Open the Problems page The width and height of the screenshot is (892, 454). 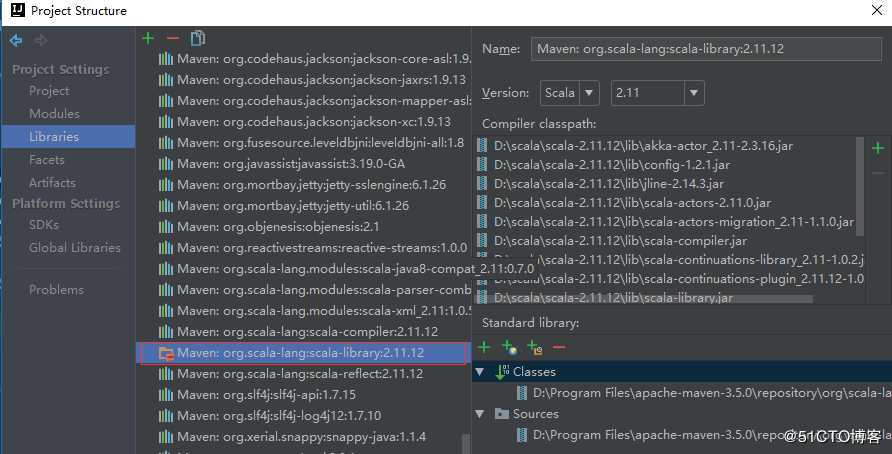tap(56, 290)
